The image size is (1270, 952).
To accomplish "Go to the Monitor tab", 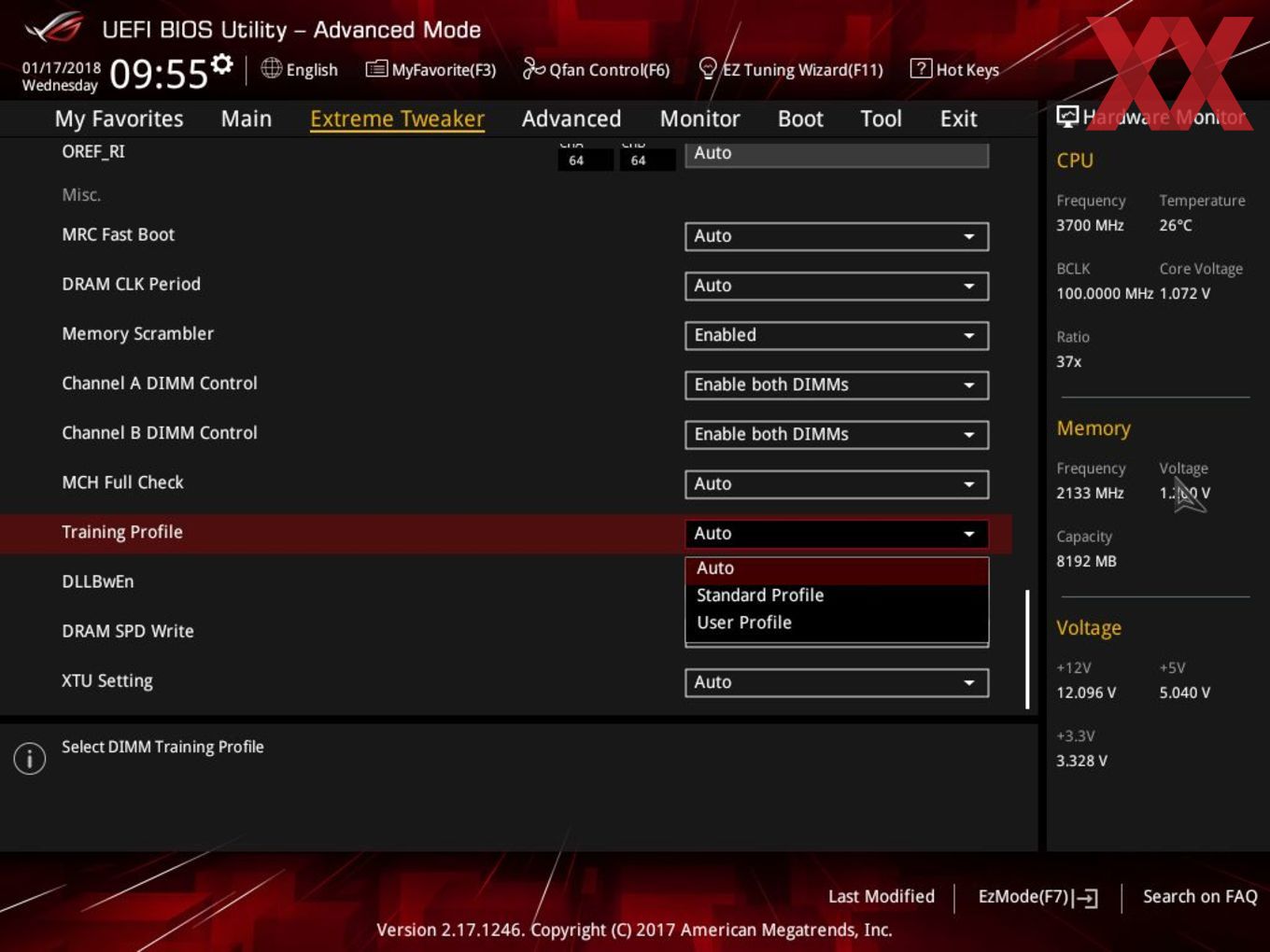I will click(x=699, y=119).
